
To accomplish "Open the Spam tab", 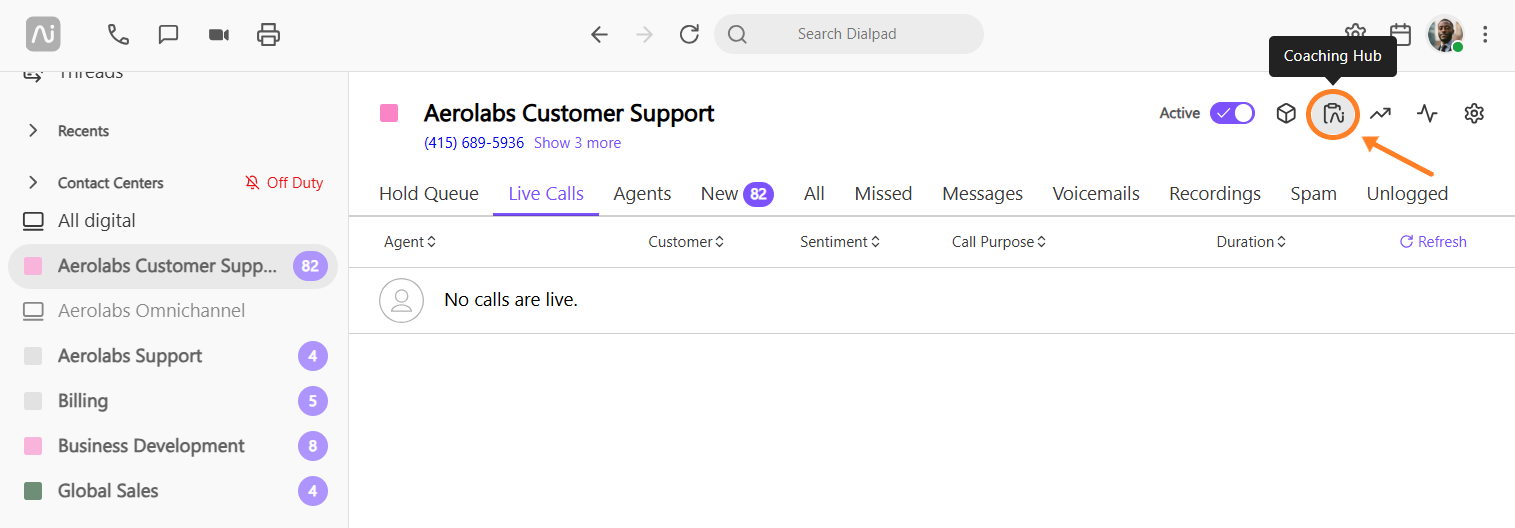I will tap(1313, 194).
